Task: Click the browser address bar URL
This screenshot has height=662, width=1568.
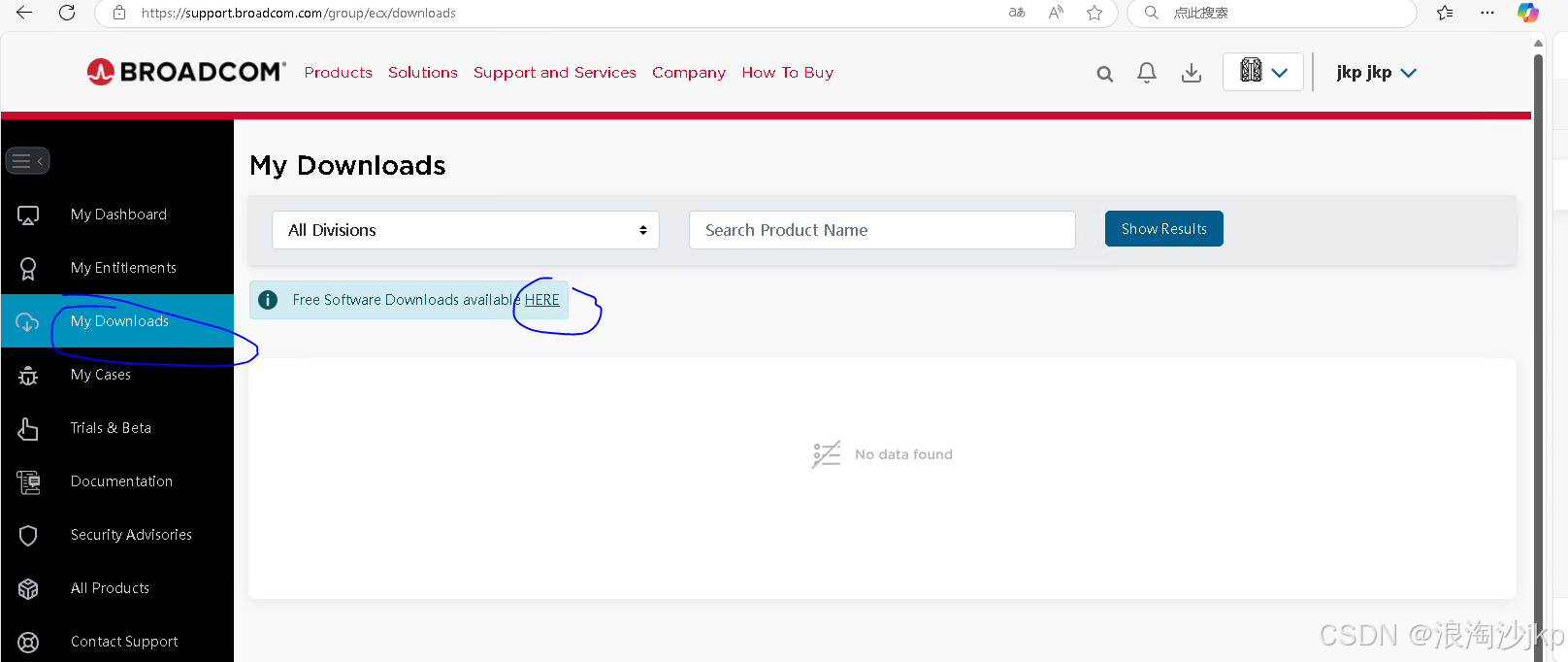Action: click(299, 14)
